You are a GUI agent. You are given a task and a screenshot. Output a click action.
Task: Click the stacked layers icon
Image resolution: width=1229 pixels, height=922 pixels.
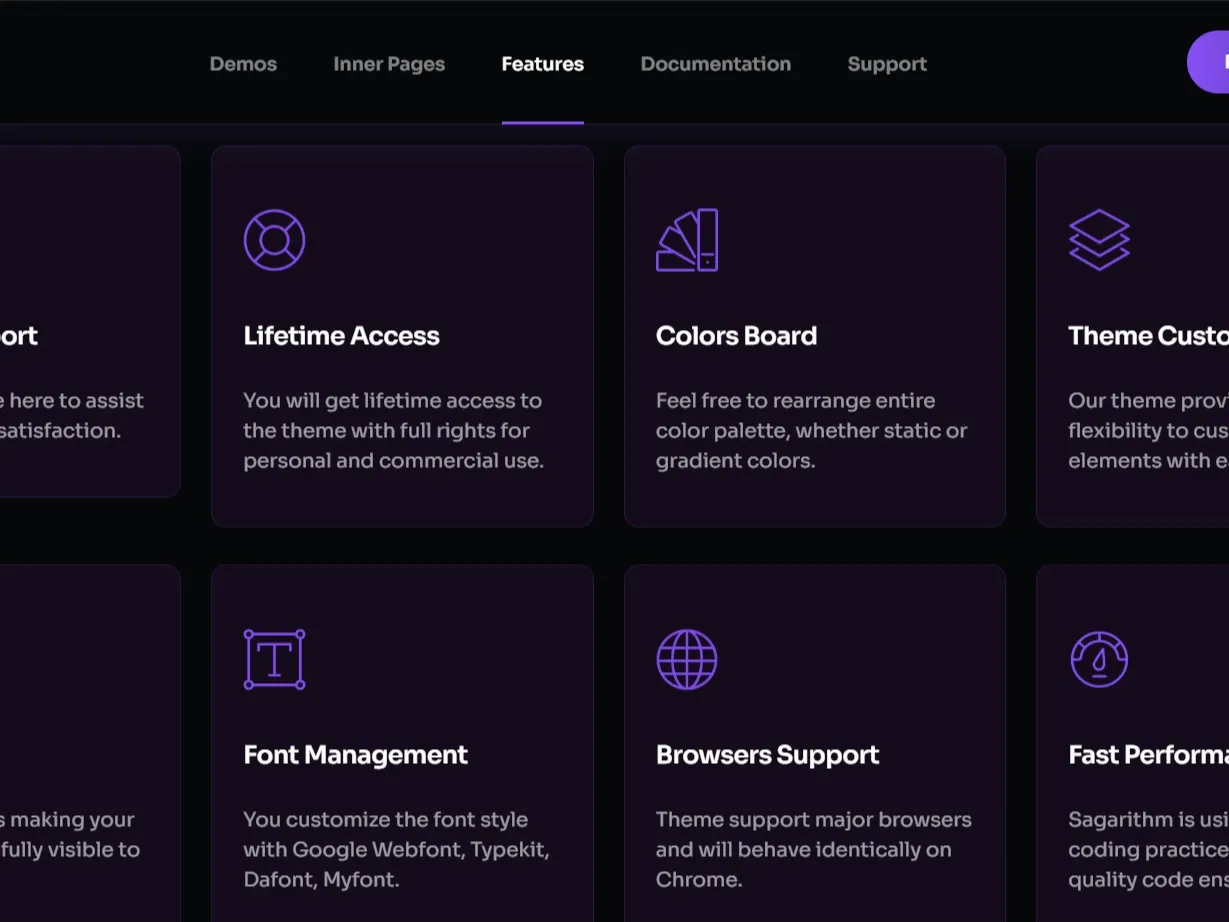click(x=1099, y=240)
